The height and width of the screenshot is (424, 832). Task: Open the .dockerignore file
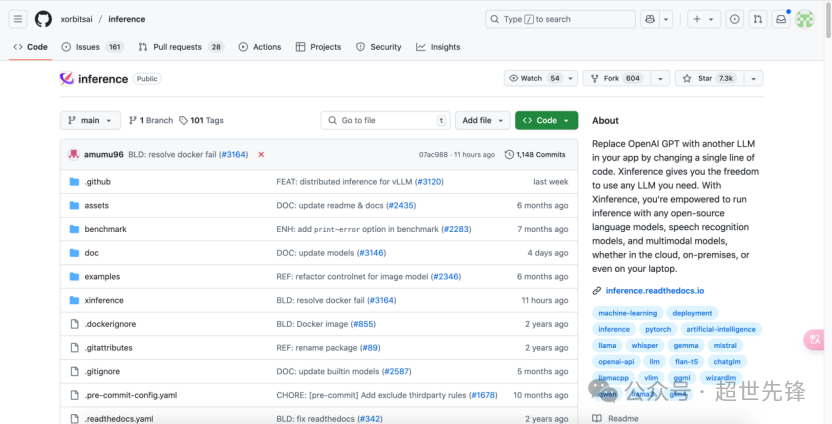110,324
